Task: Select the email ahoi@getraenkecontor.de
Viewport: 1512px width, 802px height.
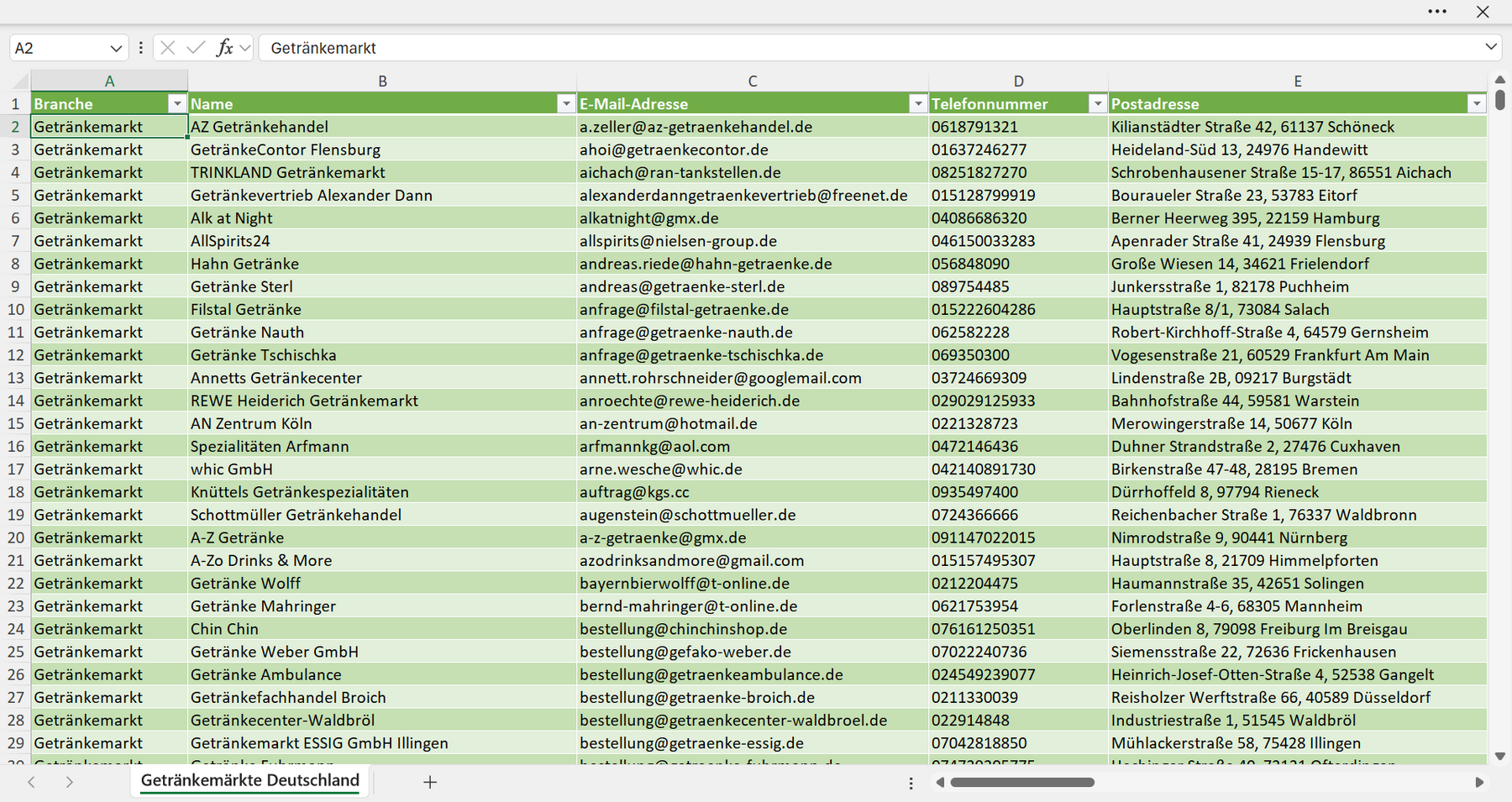Action: 753,149
